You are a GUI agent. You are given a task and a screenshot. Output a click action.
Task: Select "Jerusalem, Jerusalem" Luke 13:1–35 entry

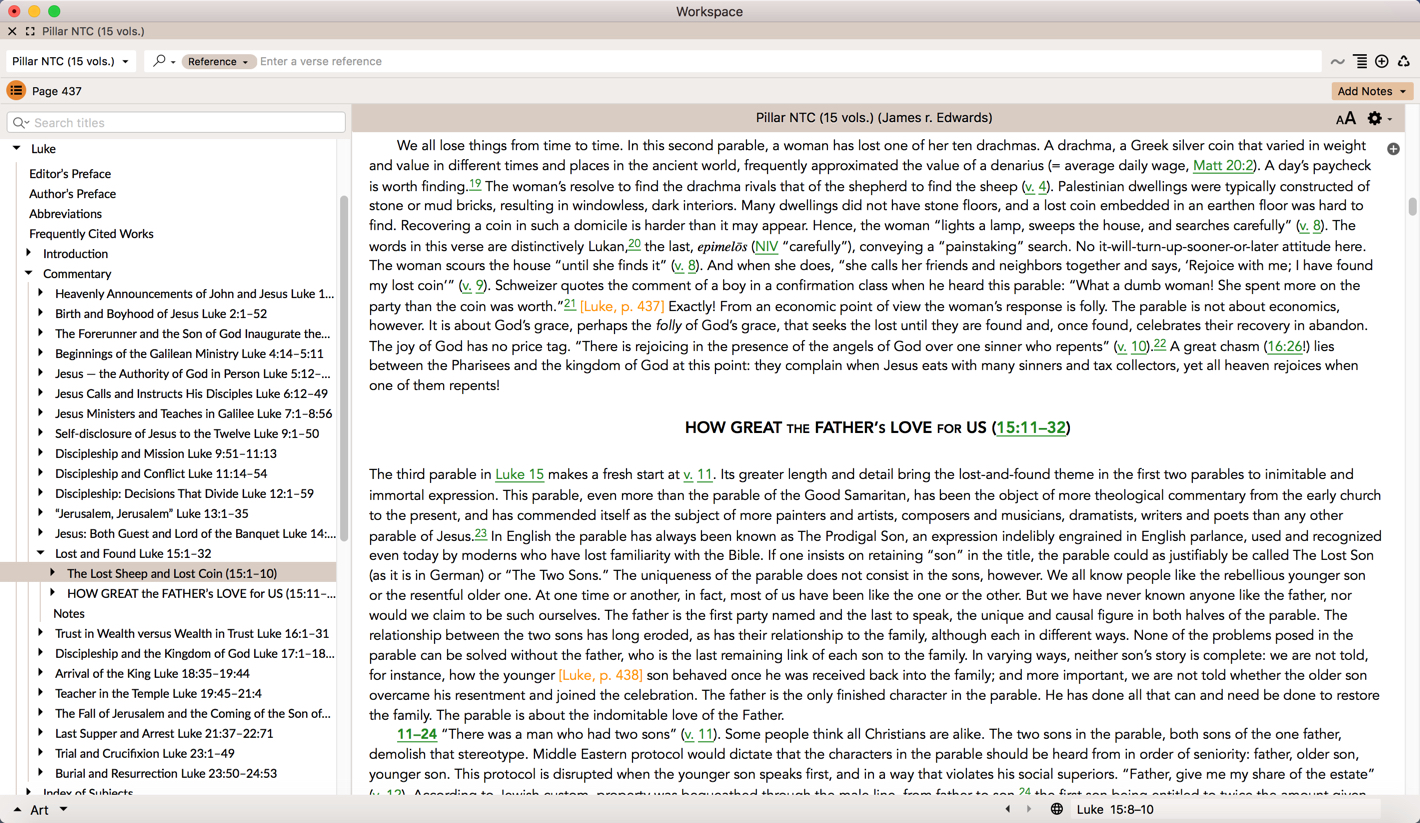tap(152, 514)
